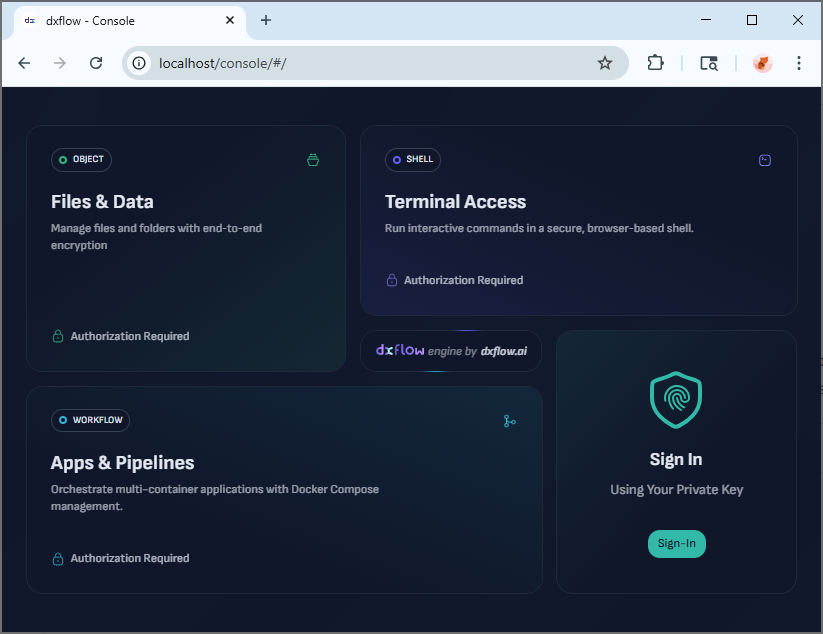
Task: Click the Docker Compose description text
Action: coord(215,498)
